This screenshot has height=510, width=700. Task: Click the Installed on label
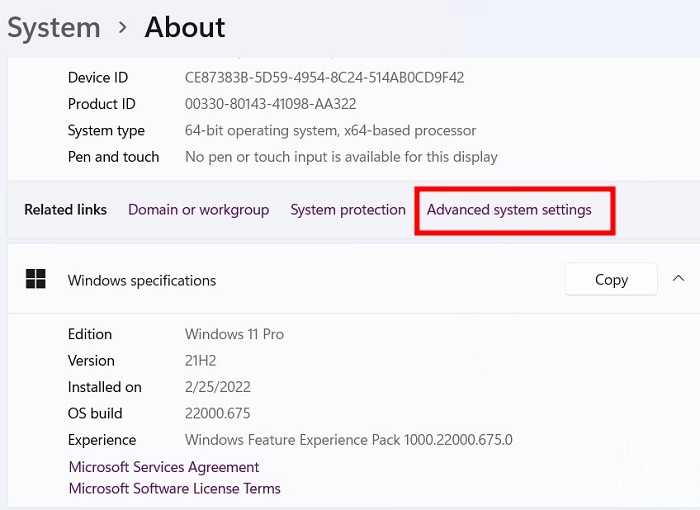click(104, 387)
